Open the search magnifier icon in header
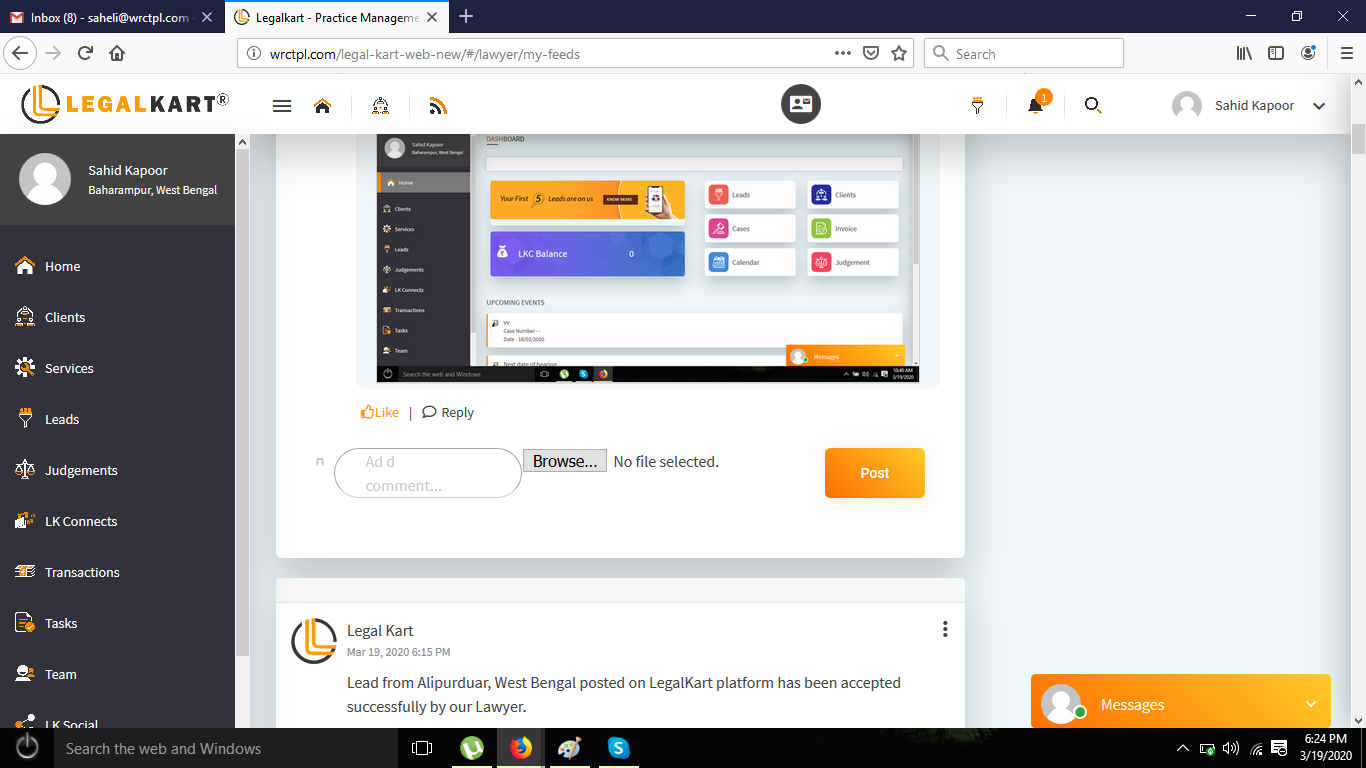 (x=1093, y=105)
